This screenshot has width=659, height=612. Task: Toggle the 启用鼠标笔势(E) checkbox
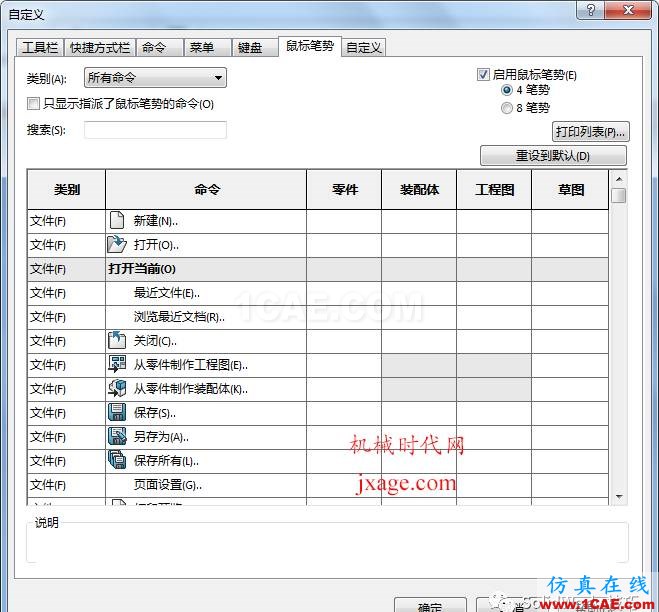point(483,75)
